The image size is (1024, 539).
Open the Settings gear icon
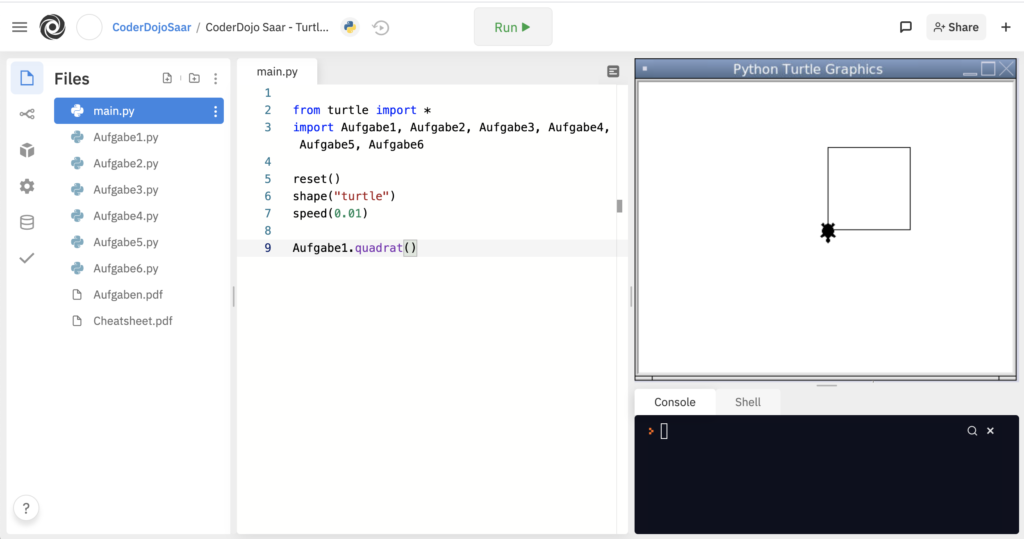[x=27, y=186]
